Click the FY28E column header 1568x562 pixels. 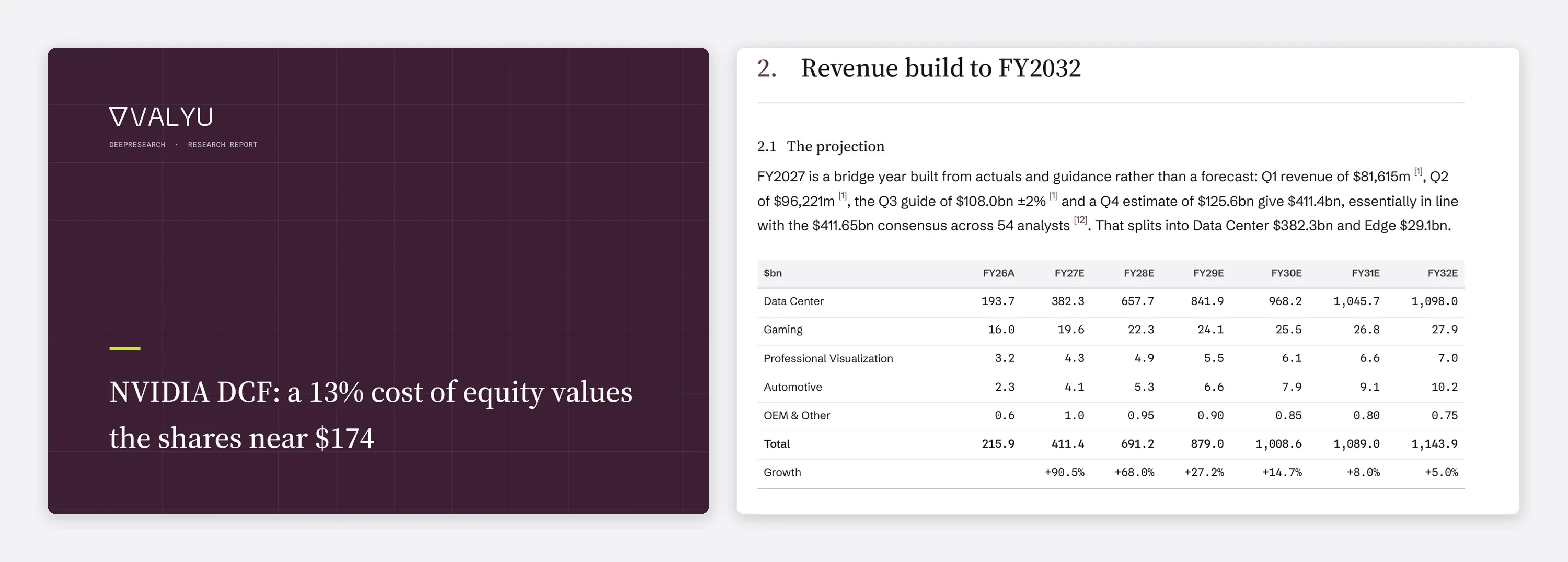1138,273
